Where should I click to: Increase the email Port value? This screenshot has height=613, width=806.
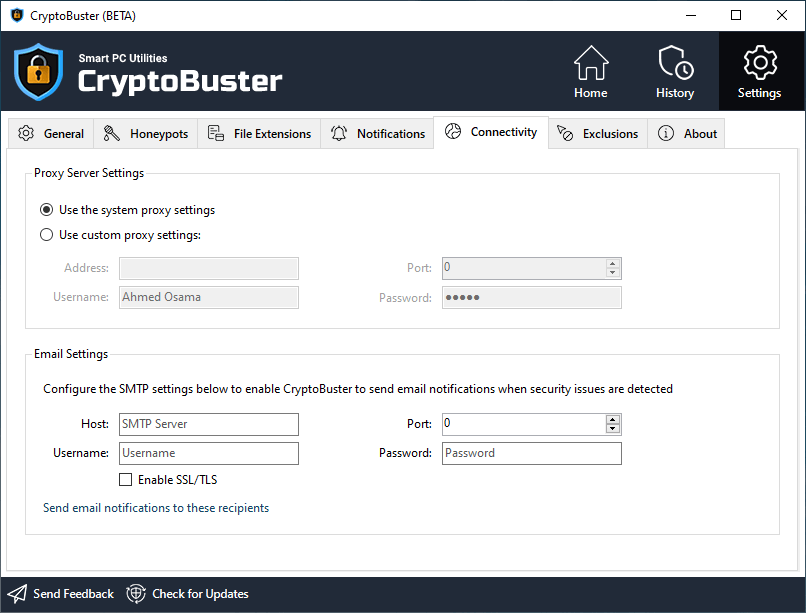tap(612, 419)
